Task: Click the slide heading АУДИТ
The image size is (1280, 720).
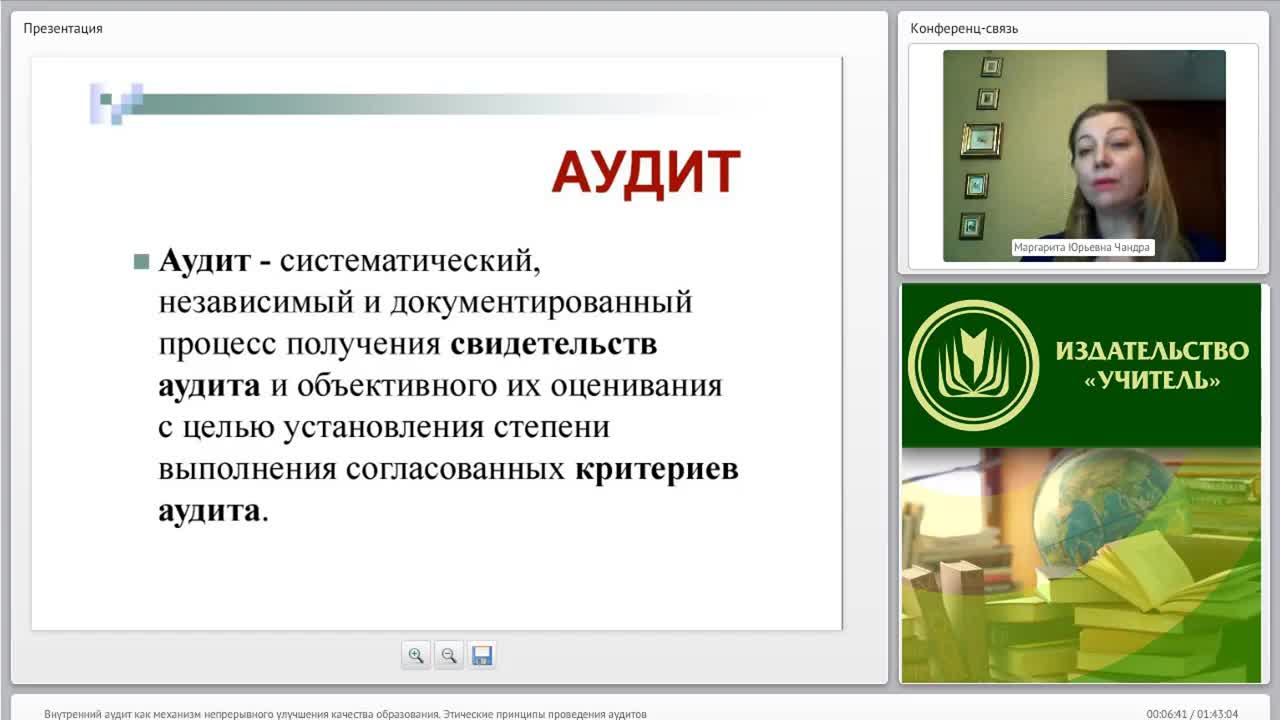Action: pyautogui.click(x=646, y=172)
